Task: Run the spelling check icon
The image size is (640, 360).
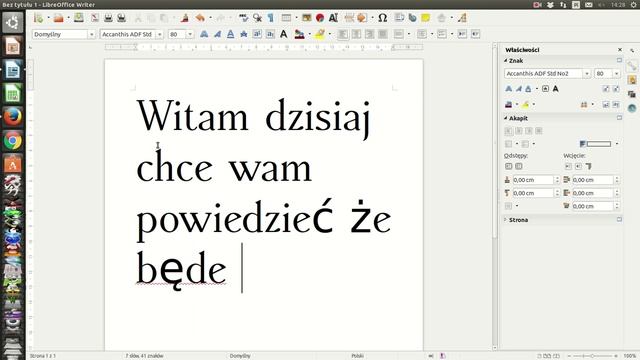Action: (244, 18)
